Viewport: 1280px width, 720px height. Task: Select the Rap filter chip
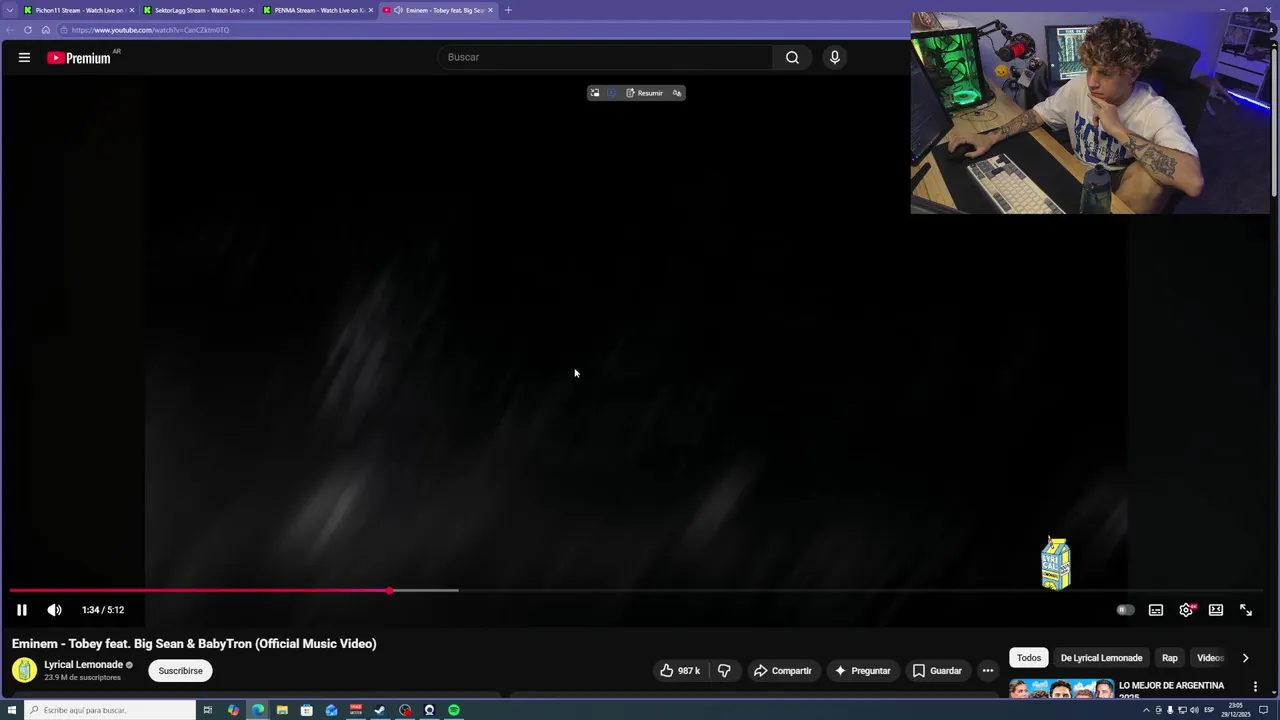pos(1169,658)
